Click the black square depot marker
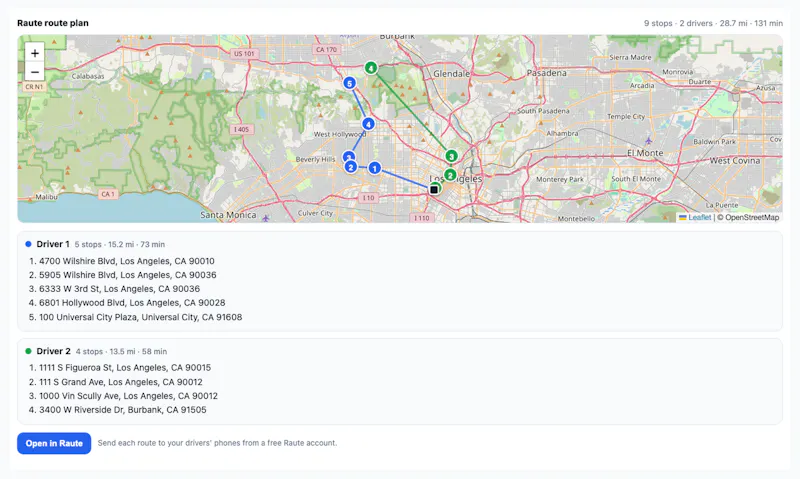Viewport: 800px width, 479px height. pos(434,189)
